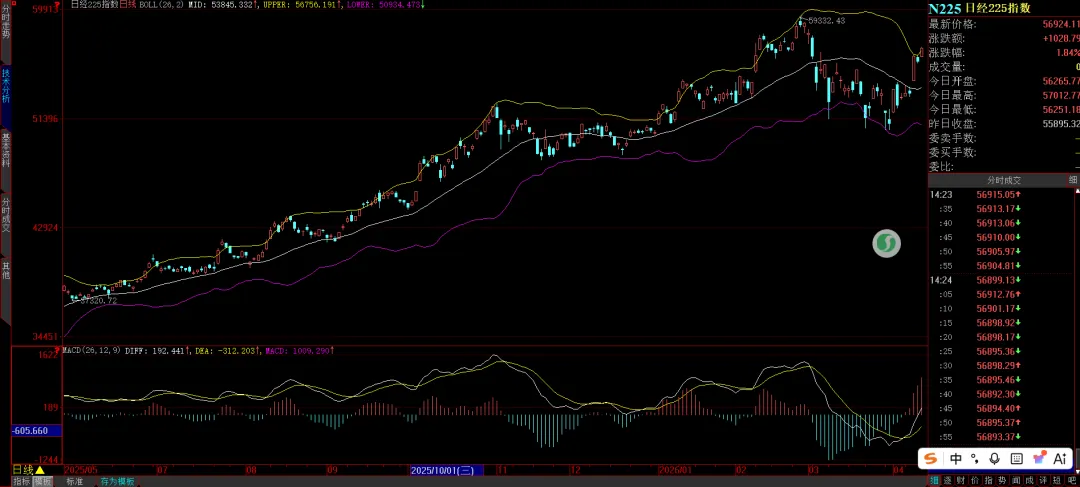This screenshot has height=487, width=1080.
Task: Select the 指 tab at bottom right
Action: tap(990, 480)
